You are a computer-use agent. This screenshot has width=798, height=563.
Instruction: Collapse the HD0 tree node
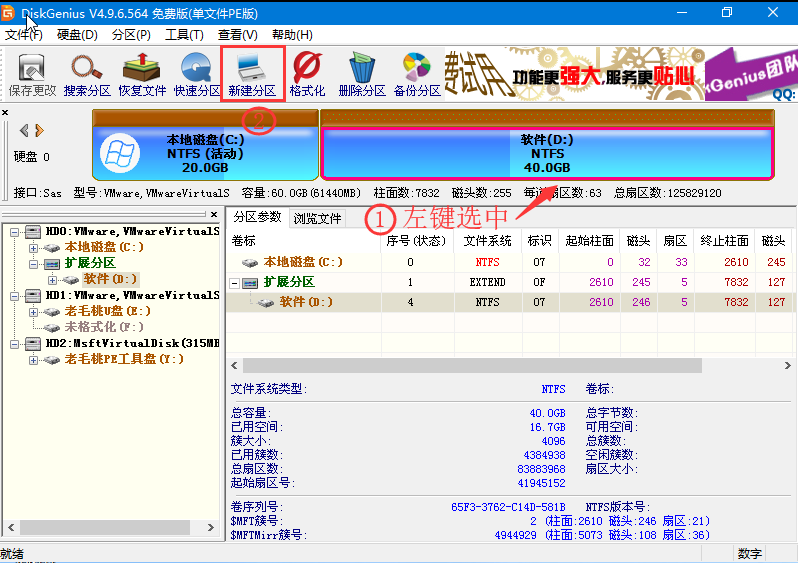pyautogui.click(x=15, y=232)
